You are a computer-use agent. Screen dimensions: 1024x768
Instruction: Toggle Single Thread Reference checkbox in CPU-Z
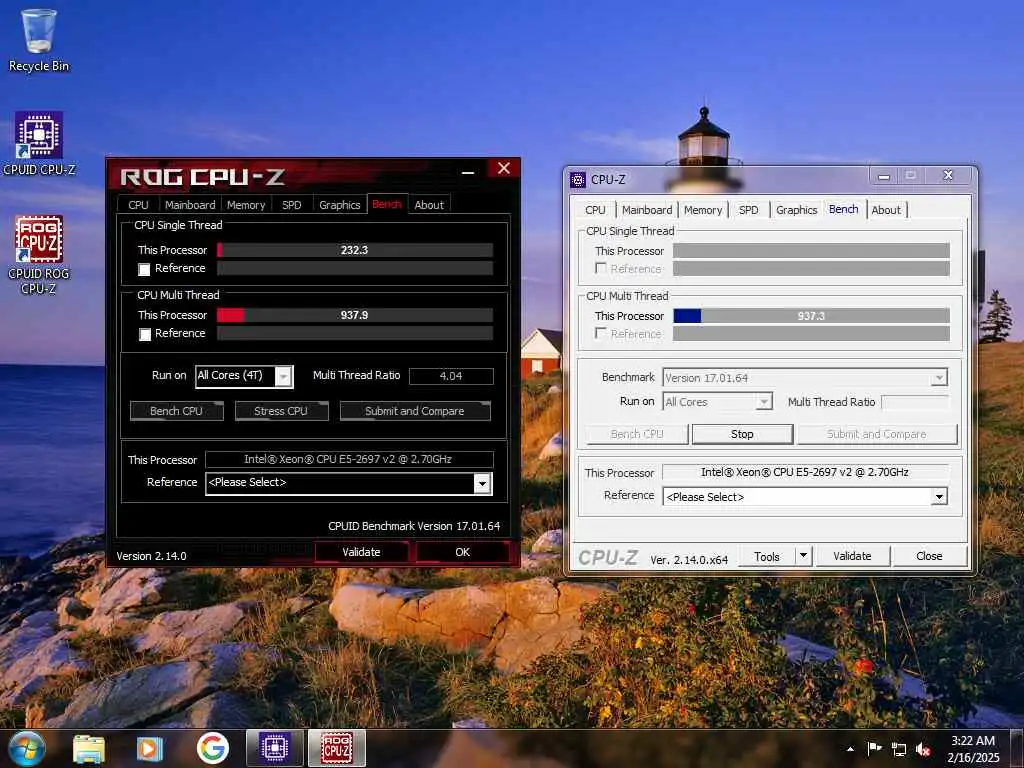601,268
